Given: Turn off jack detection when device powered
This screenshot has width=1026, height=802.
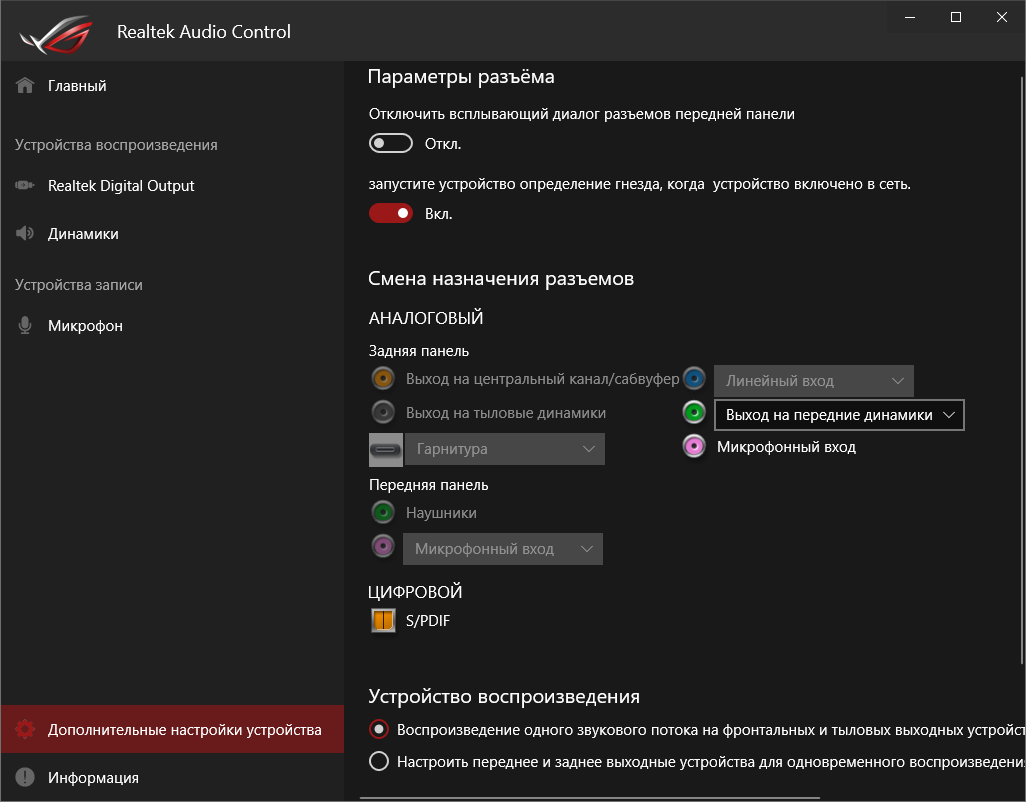Looking at the screenshot, I should pos(391,213).
